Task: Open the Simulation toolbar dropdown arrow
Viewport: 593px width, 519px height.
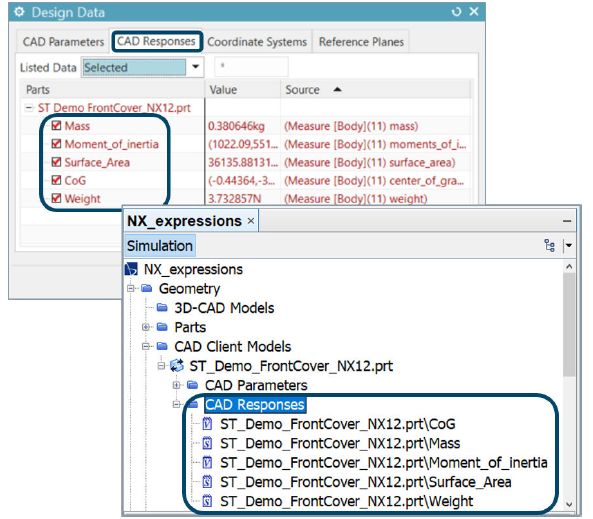Action: click(x=568, y=246)
